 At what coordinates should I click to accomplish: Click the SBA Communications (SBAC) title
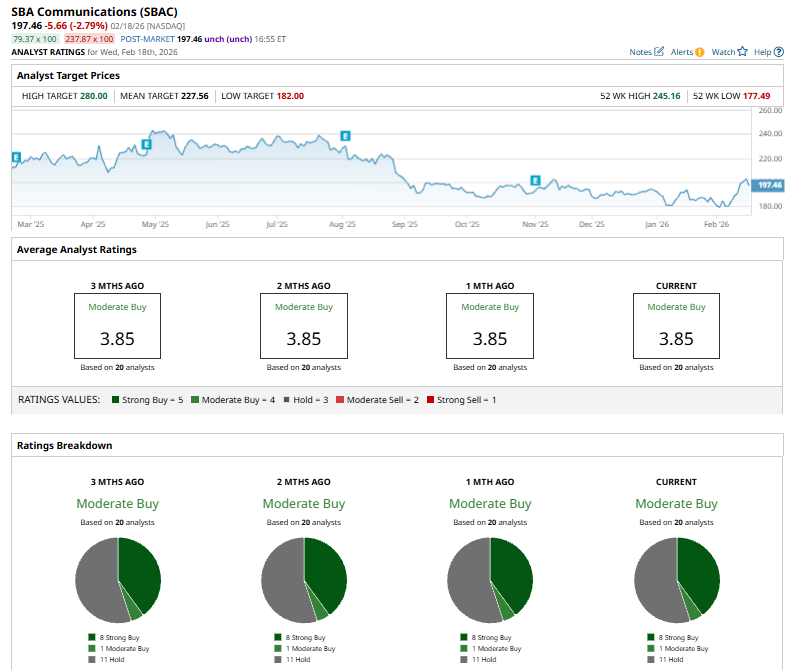[x=96, y=12]
